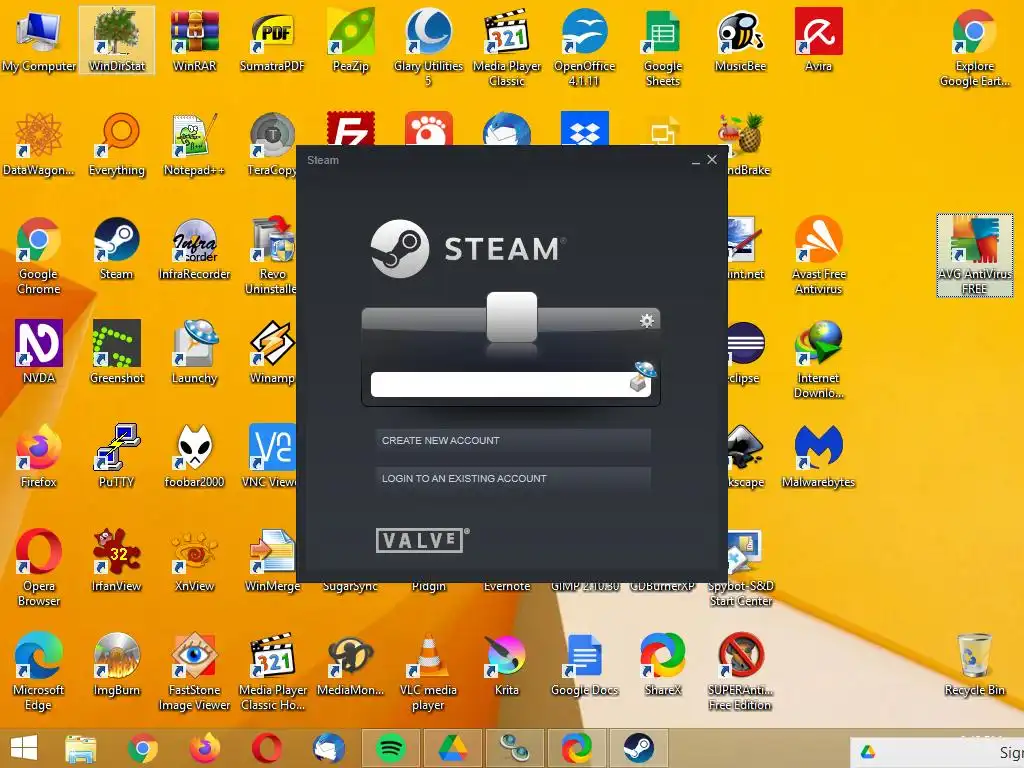The image size is (1024, 768).
Task: Click Create New Account in Steam
Action: tap(513, 441)
